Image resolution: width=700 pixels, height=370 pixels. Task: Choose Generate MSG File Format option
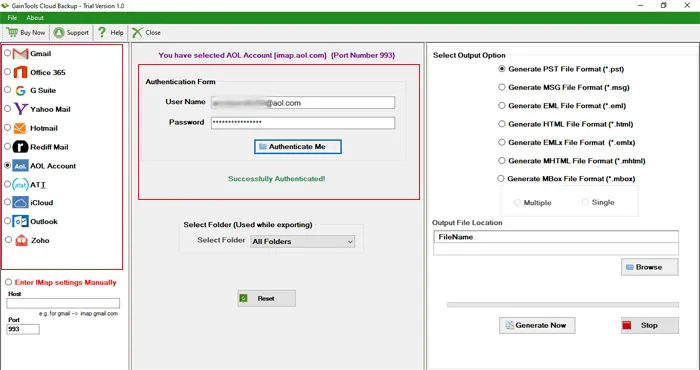pyautogui.click(x=502, y=87)
